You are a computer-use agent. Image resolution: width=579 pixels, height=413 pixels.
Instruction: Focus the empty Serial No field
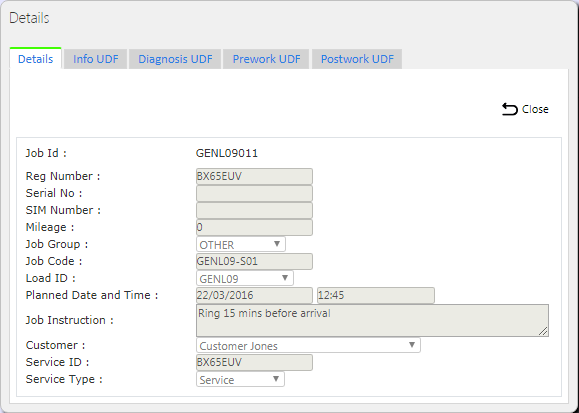(x=254, y=194)
